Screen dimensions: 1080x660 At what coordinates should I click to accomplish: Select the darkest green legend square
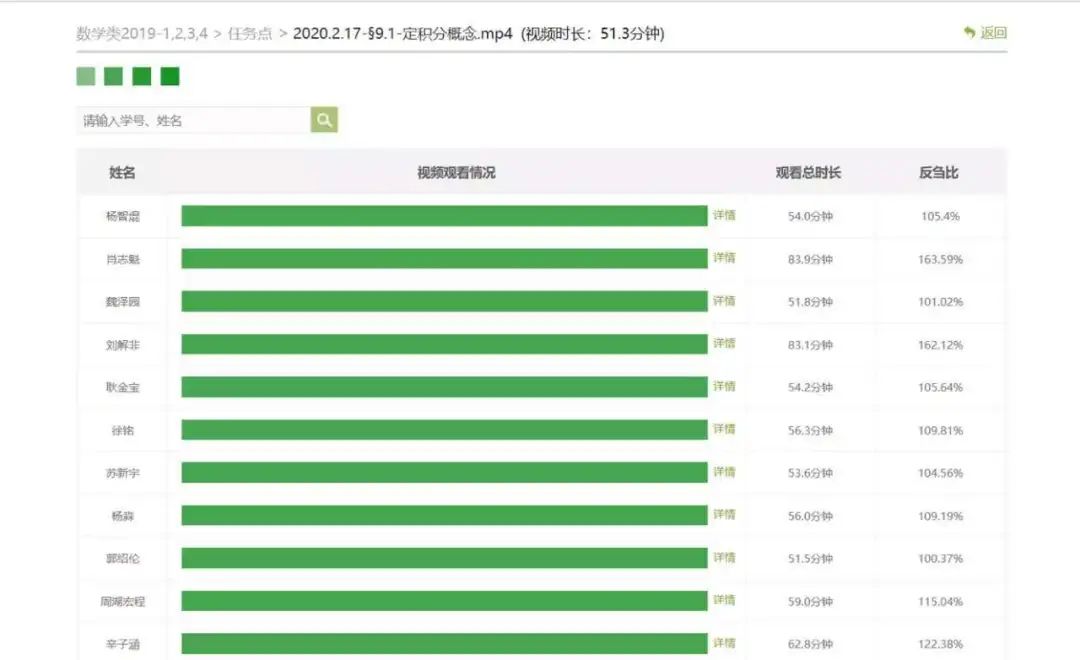170,76
